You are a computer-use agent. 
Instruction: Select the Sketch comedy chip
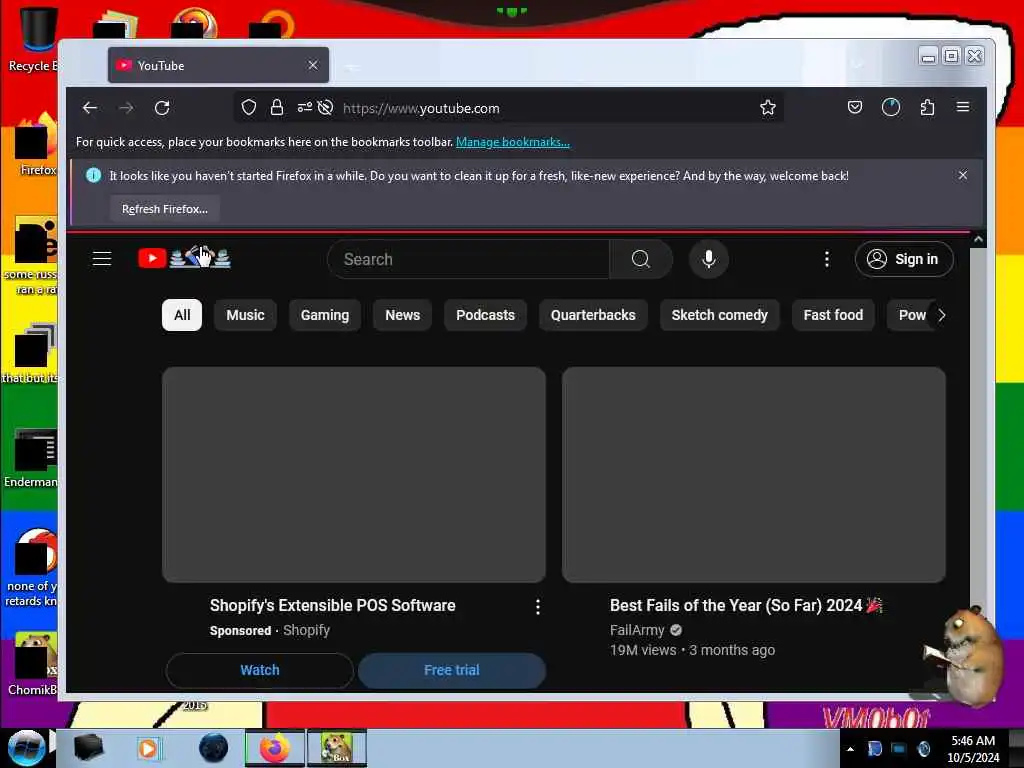tap(720, 315)
